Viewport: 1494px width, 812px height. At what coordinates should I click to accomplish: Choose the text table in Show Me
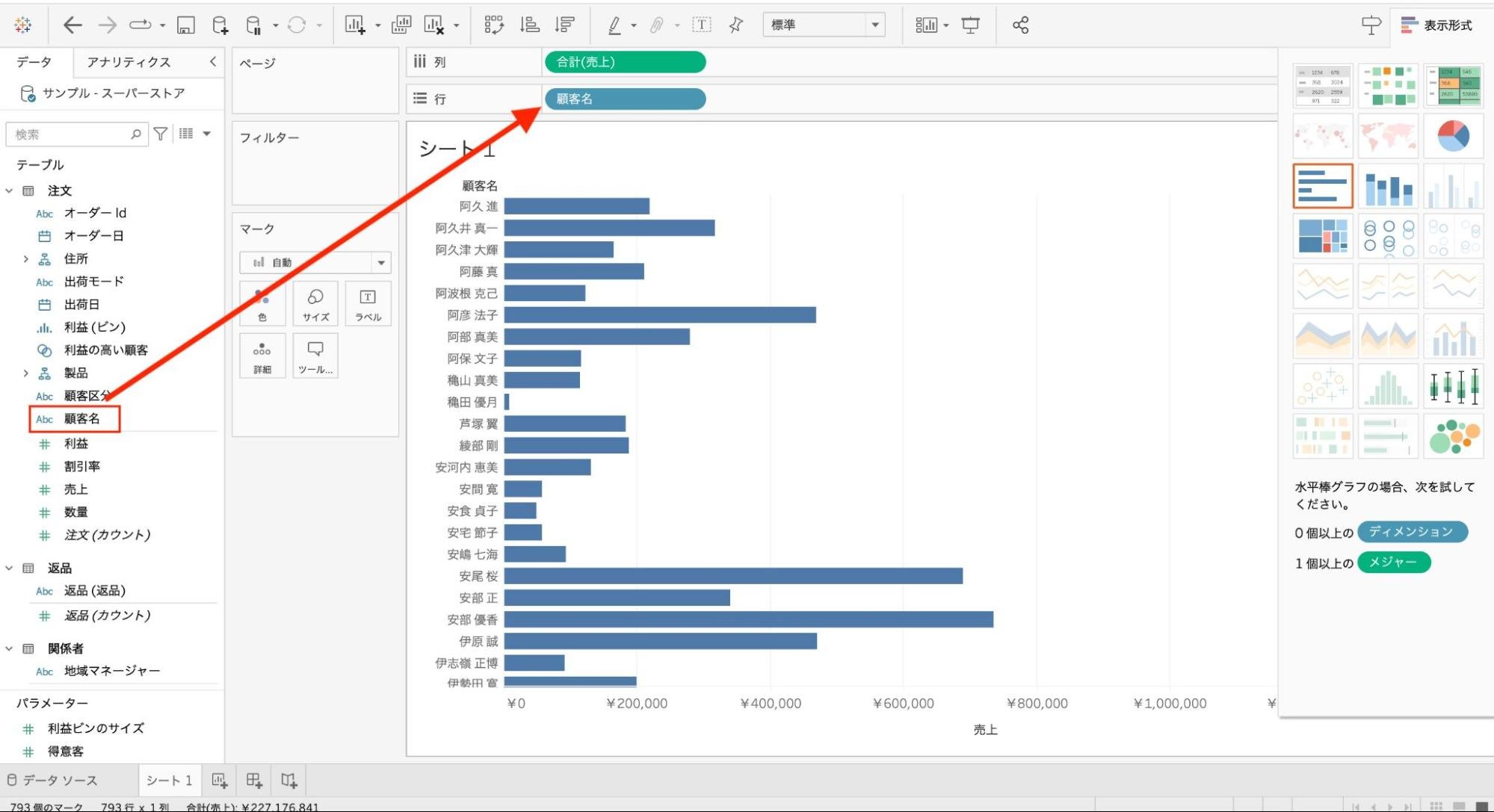click(x=1323, y=85)
